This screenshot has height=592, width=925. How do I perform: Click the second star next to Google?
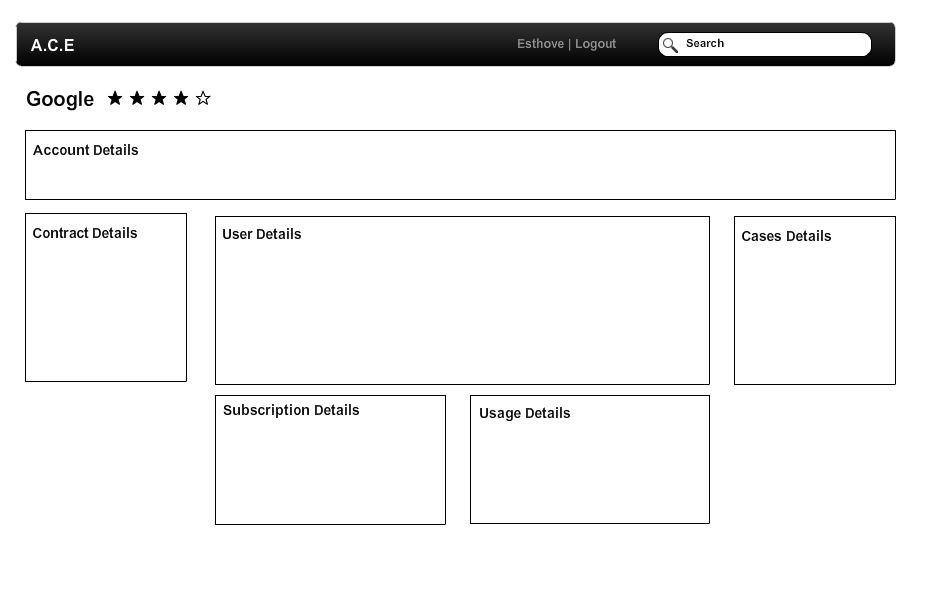137,98
